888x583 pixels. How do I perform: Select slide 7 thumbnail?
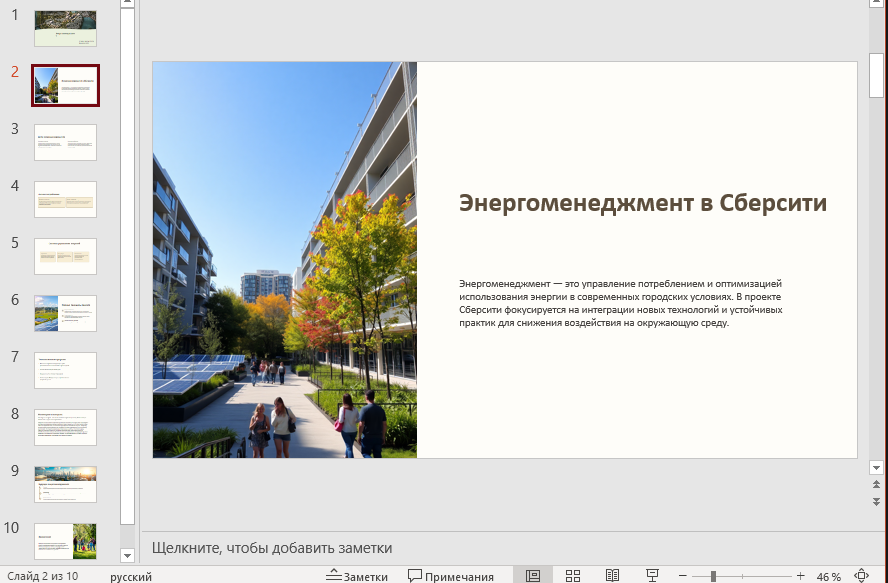[65, 371]
